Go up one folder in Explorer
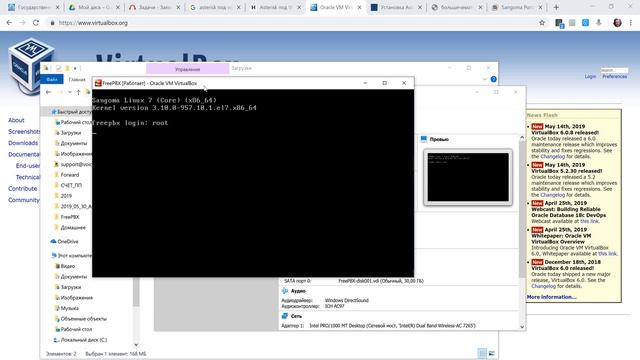This screenshot has width=640, height=360. 78,92
